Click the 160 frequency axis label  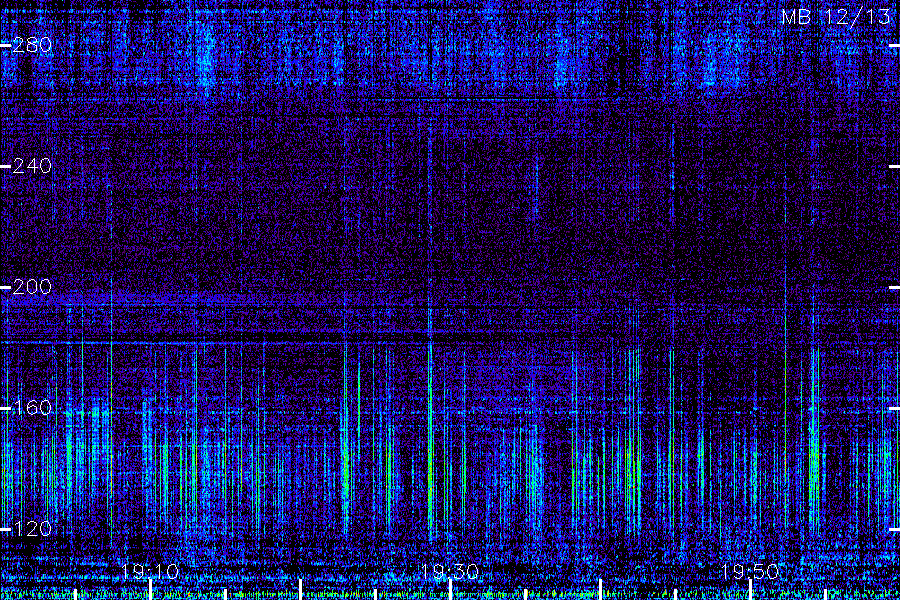32,408
